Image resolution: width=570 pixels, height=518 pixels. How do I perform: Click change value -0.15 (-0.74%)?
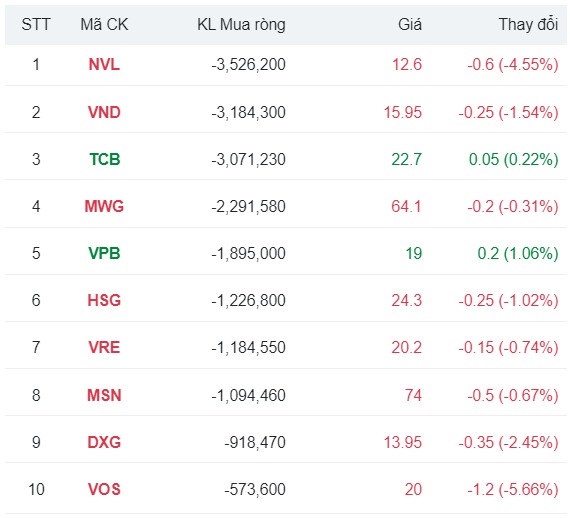(x=509, y=348)
